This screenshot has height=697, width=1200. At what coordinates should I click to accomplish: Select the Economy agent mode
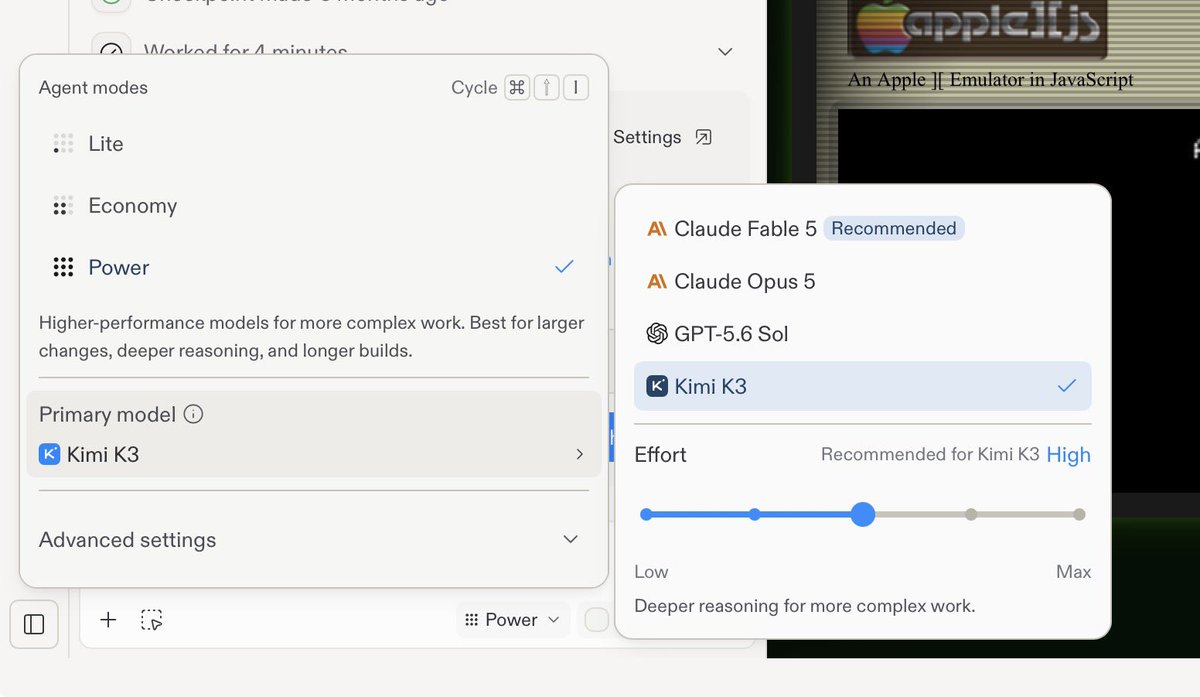click(x=314, y=206)
